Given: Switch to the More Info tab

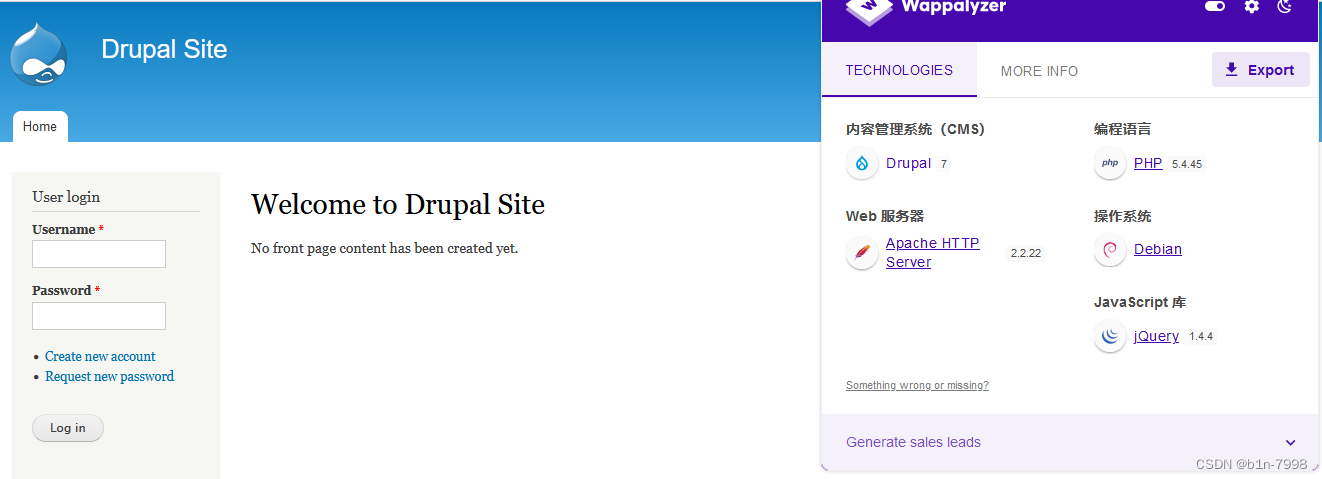Looking at the screenshot, I should coord(1039,71).
